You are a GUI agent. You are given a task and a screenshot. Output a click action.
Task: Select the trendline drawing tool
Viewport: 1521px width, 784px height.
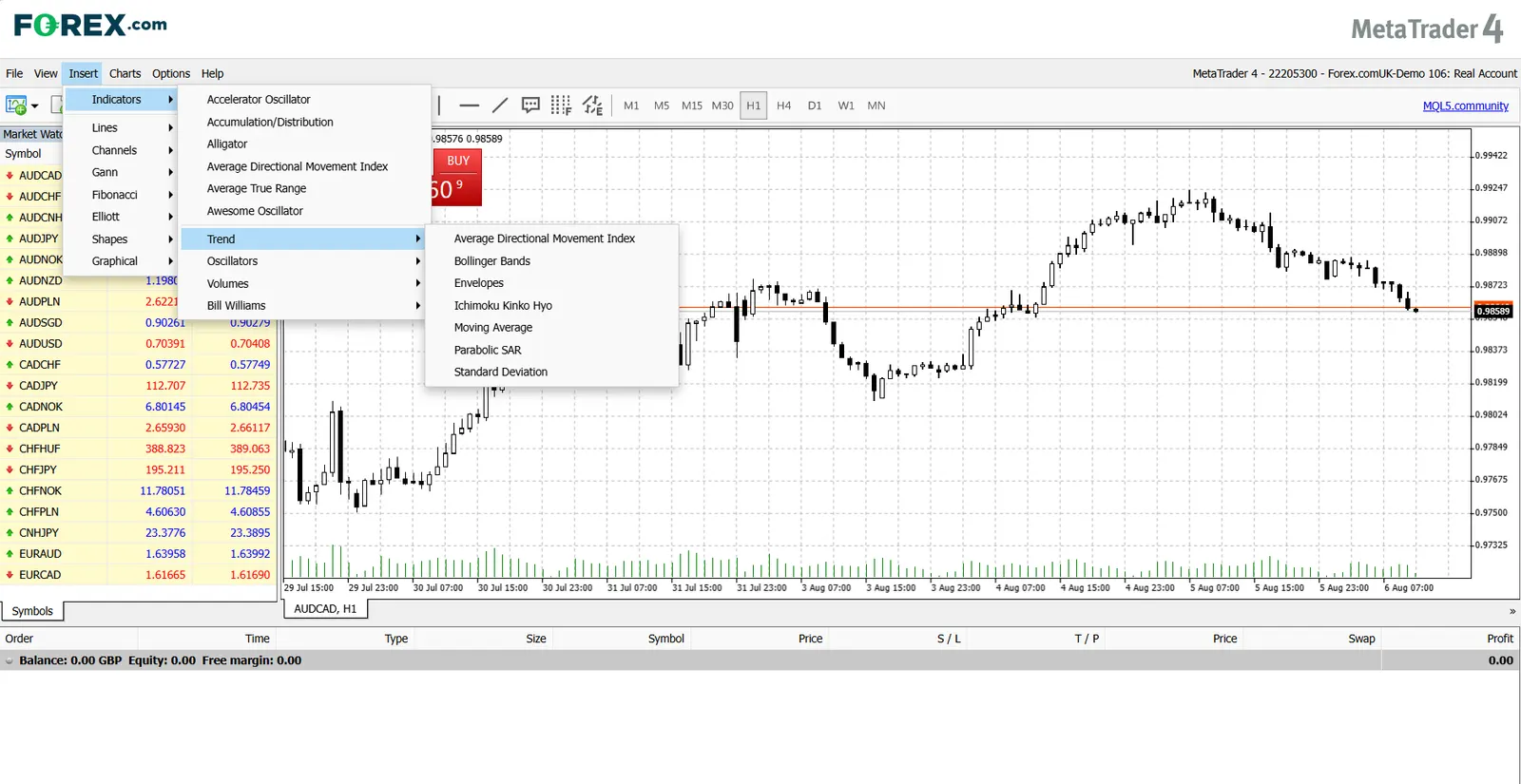point(500,105)
